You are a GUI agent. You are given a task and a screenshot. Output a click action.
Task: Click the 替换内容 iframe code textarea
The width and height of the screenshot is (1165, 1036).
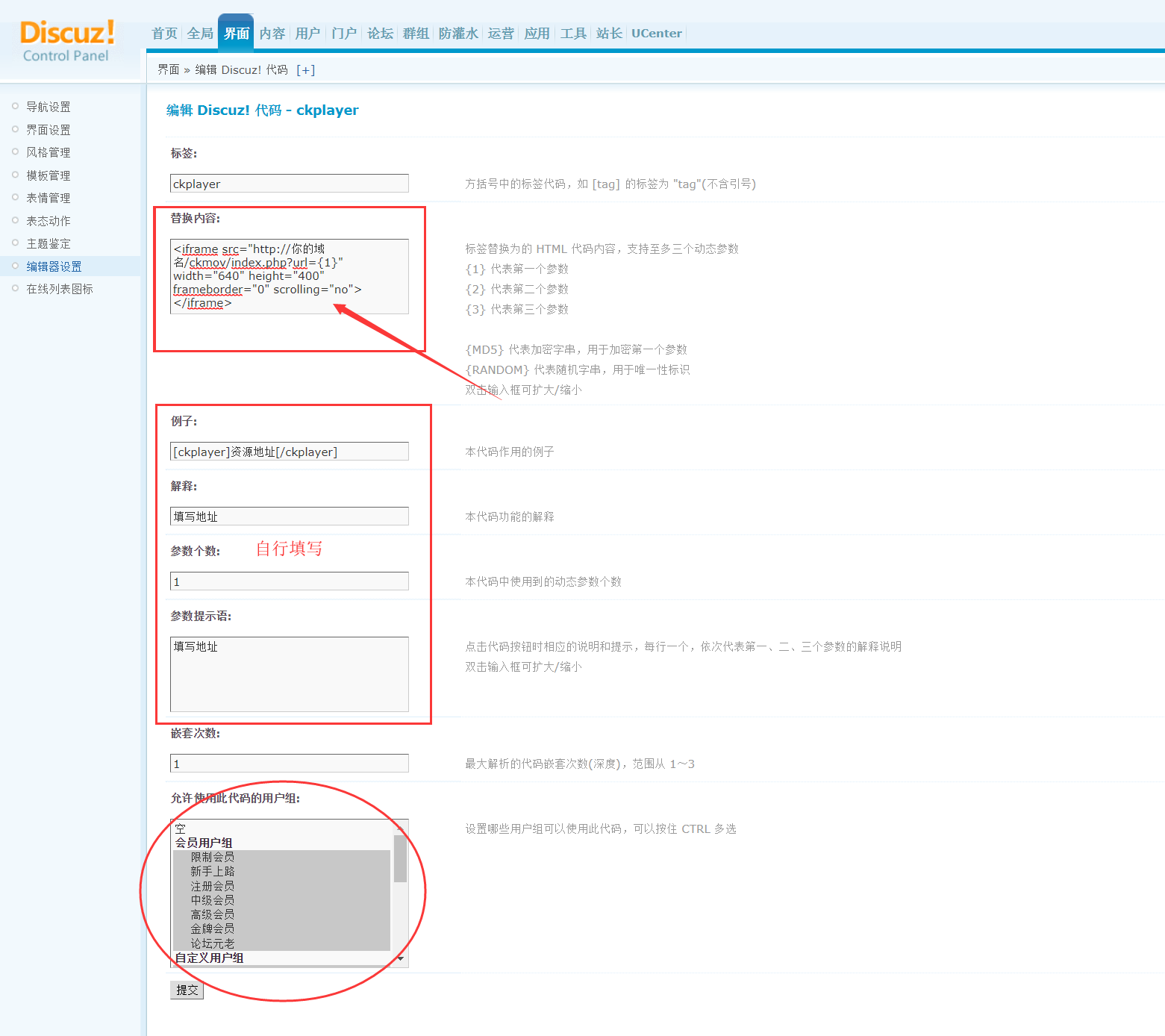pyautogui.click(x=290, y=276)
